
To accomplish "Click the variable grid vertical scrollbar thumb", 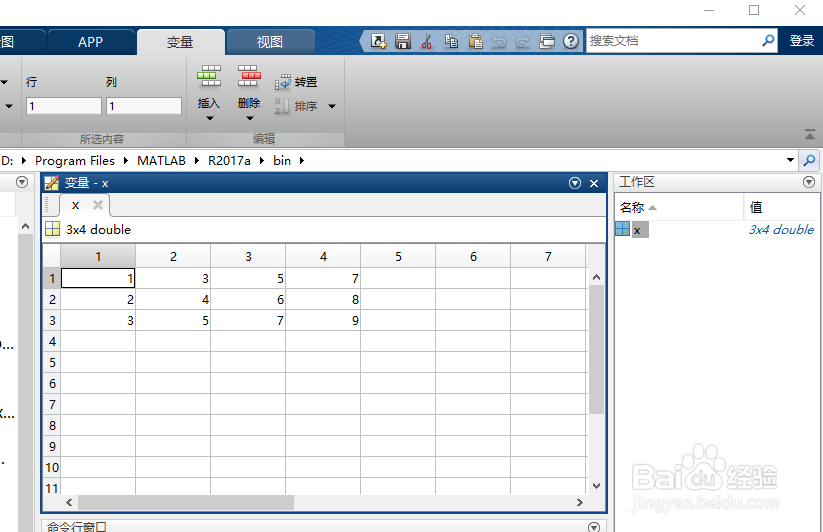I will click(596, 349).
